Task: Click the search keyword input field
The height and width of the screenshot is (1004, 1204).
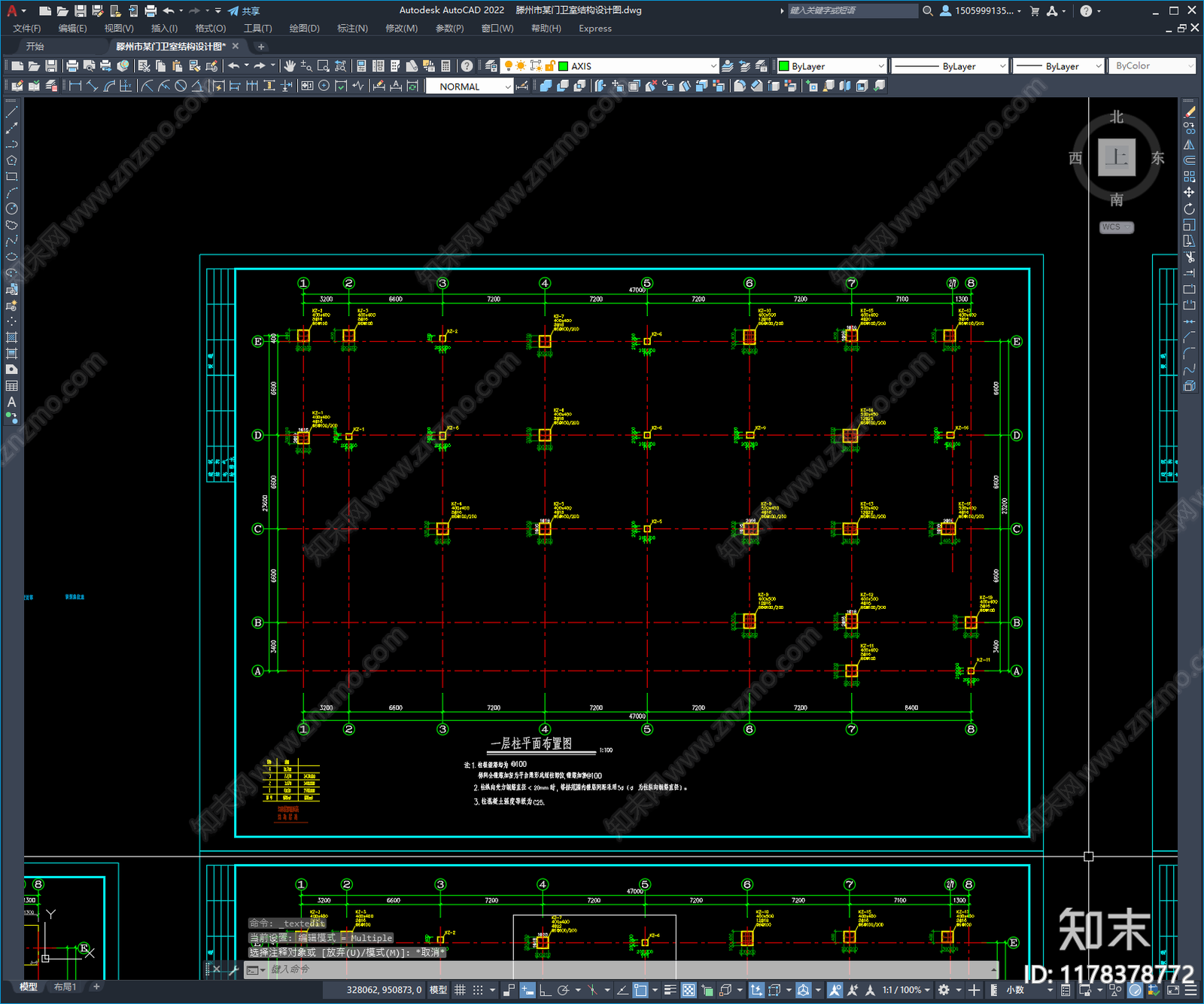Action: coord(853,11)
